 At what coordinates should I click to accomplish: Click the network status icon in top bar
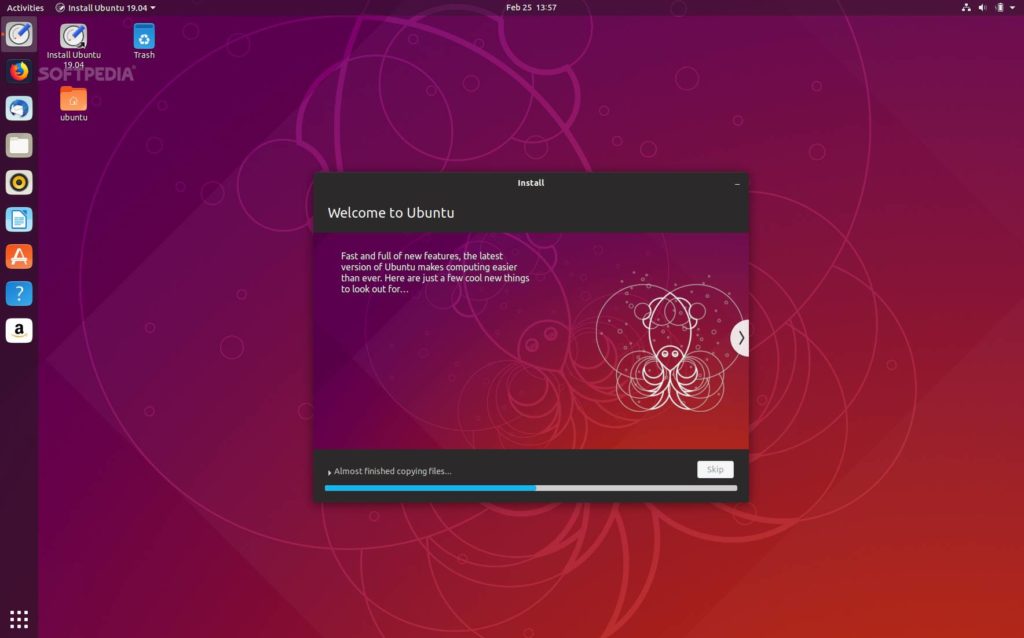966,8
